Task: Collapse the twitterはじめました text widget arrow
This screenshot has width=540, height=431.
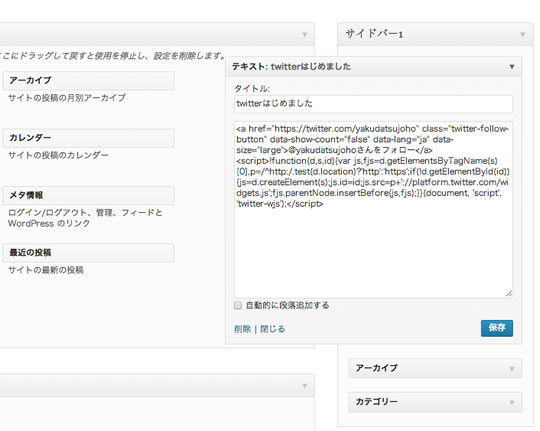Action: pyautogui.click(x=512, y=67)
